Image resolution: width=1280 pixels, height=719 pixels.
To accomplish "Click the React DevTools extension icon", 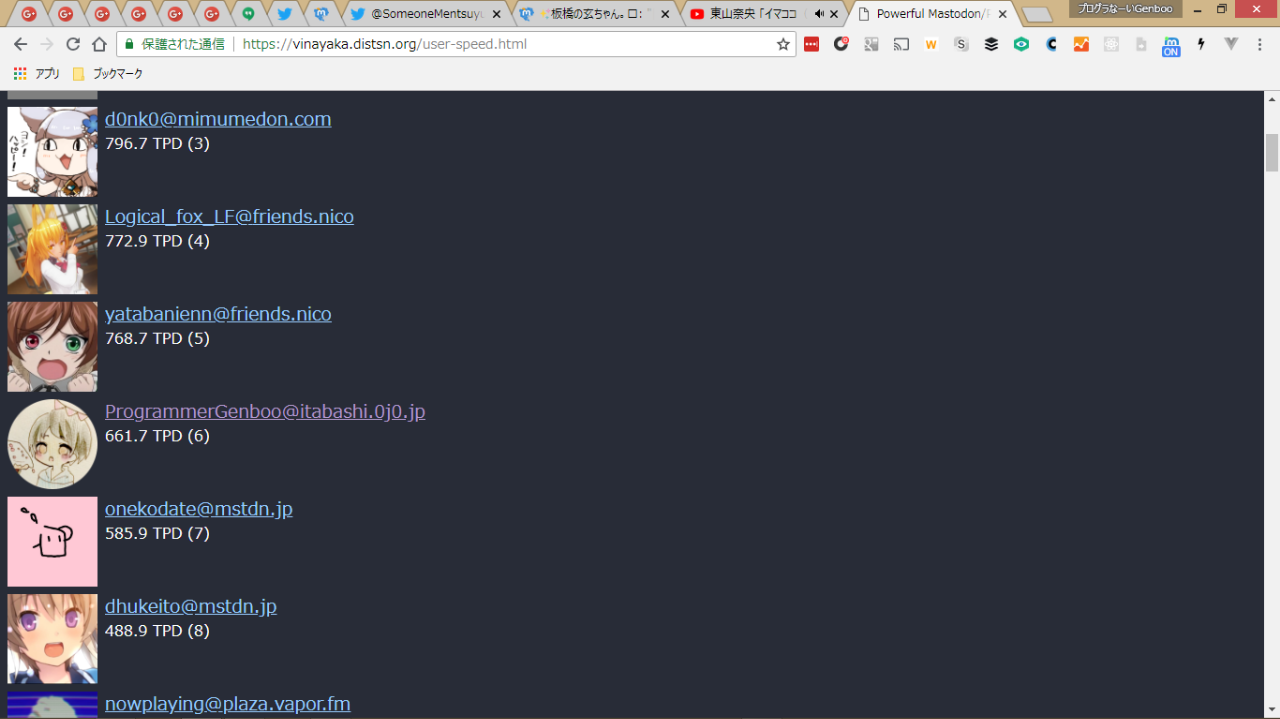I will pyautogui.click(x=1111, y=44).
